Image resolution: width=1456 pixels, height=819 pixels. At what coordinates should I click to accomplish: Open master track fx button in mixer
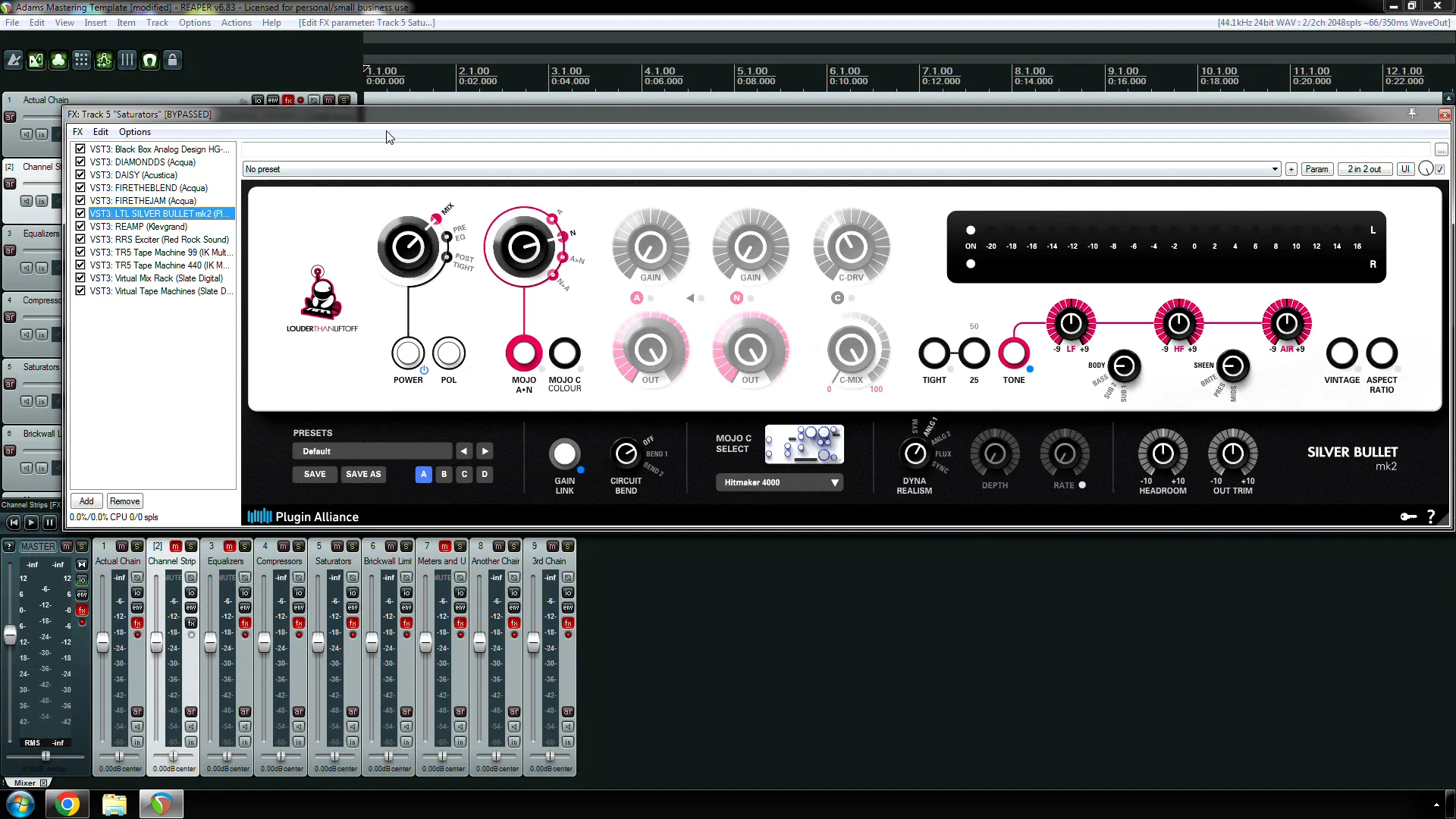coord(82,610)
